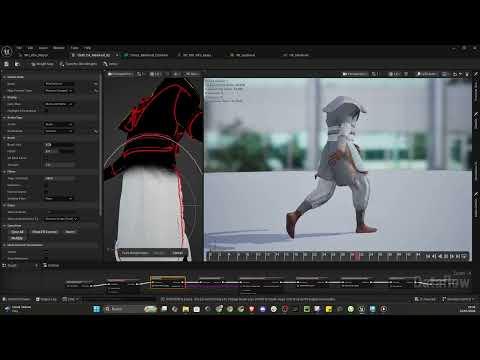Open the Content Drawer
This screenshot has height=360, width=480.
16,299
